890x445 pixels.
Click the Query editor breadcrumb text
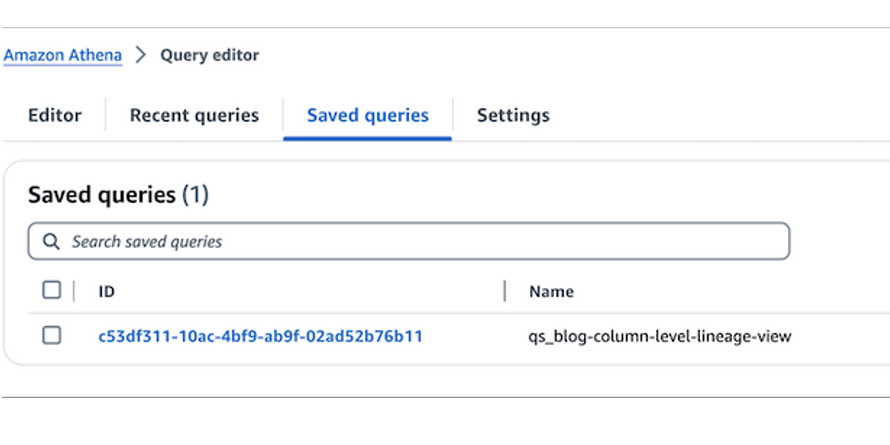[x=209, y=56]
